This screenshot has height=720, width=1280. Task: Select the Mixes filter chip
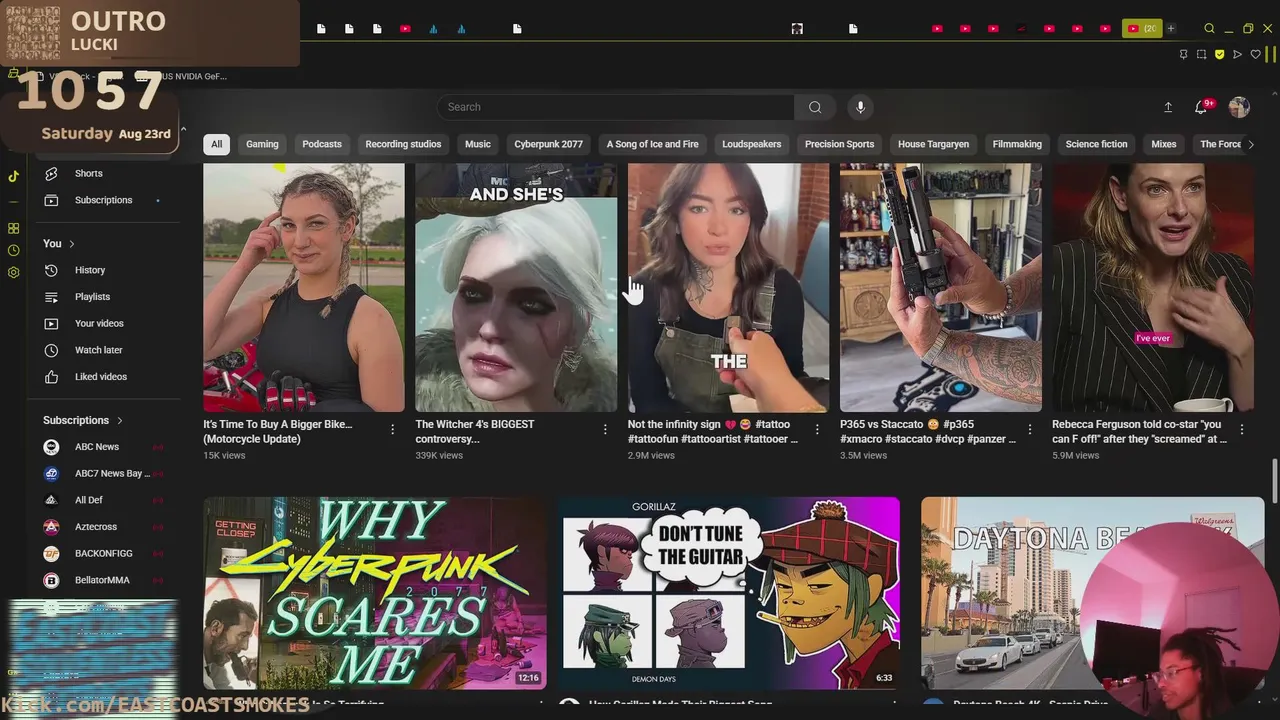[1164, 144]
